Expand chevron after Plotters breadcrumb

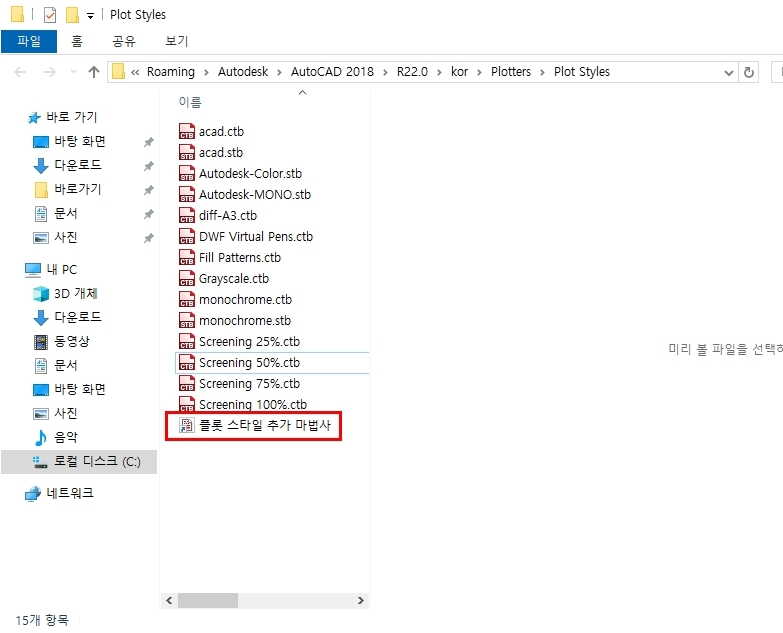(542, 72)
